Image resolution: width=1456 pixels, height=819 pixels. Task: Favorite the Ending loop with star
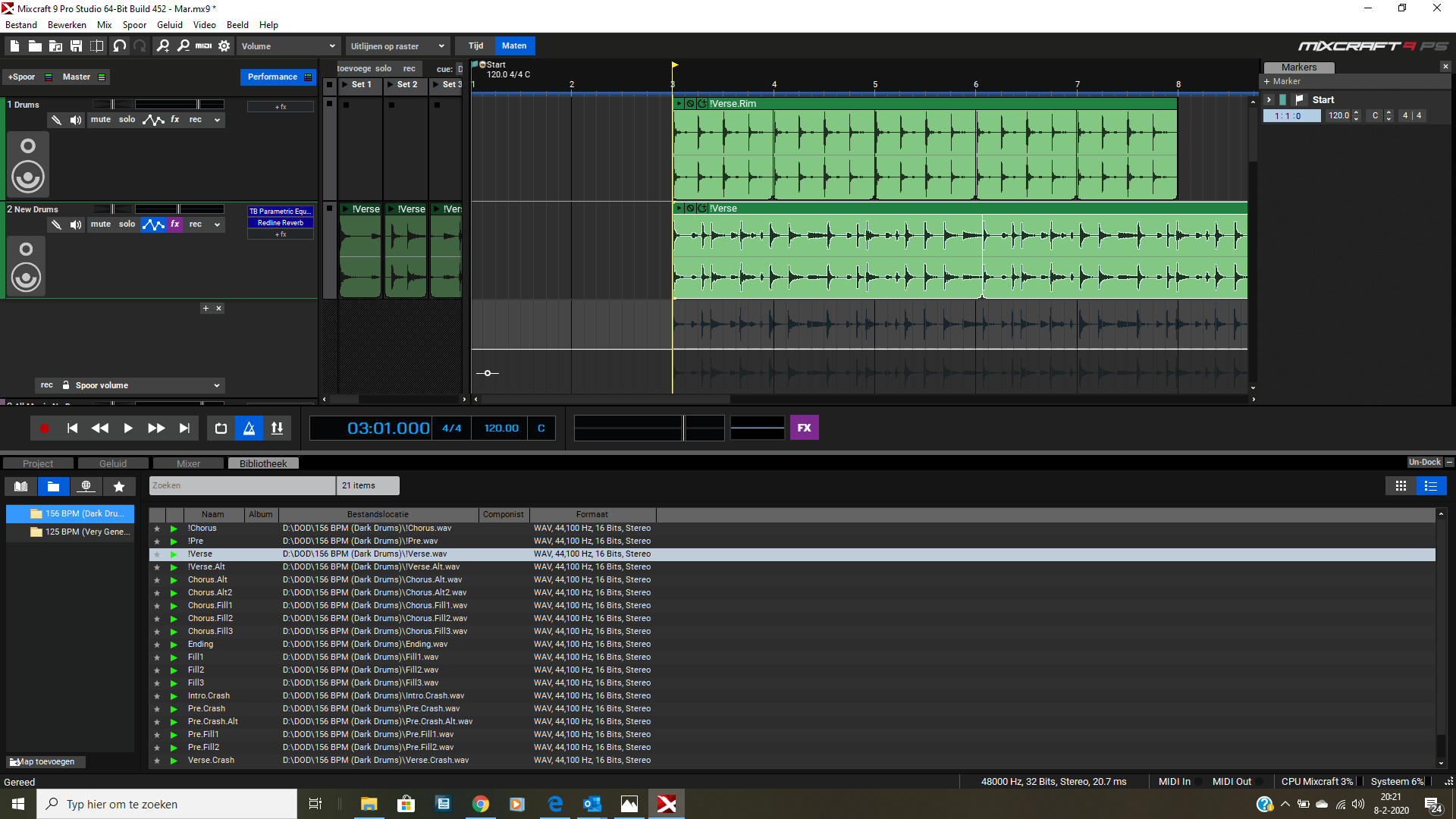(157, 645)
